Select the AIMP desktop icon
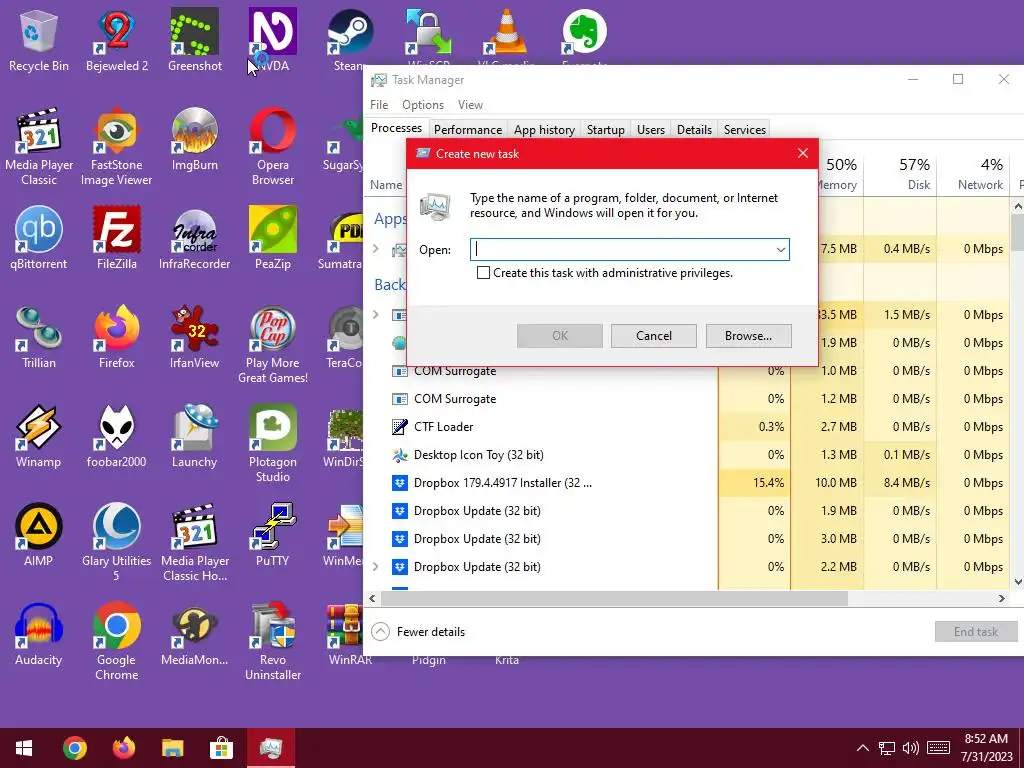 tap(39, 535)
